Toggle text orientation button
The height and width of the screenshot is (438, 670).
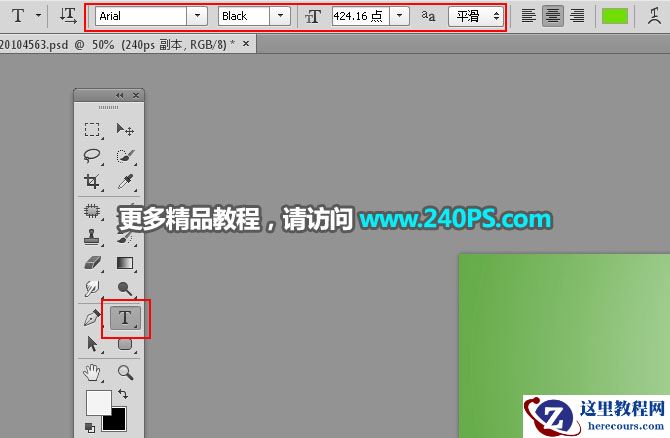coord(68,16)
